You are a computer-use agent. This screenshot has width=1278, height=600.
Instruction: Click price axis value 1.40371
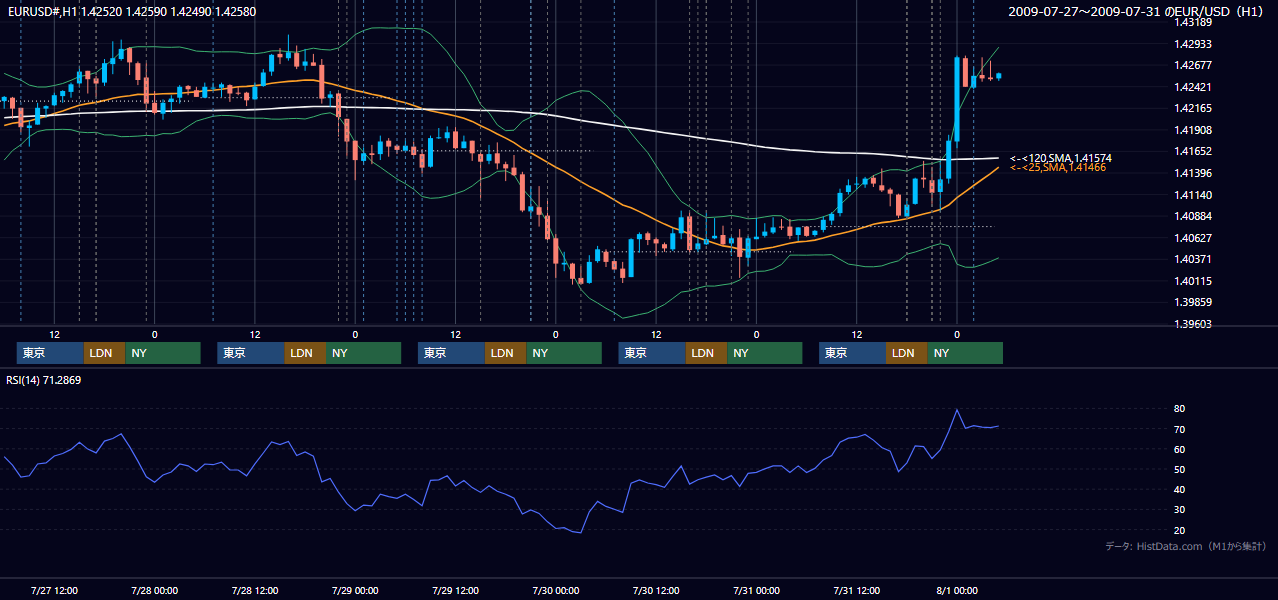click(x=1193, y=259)
